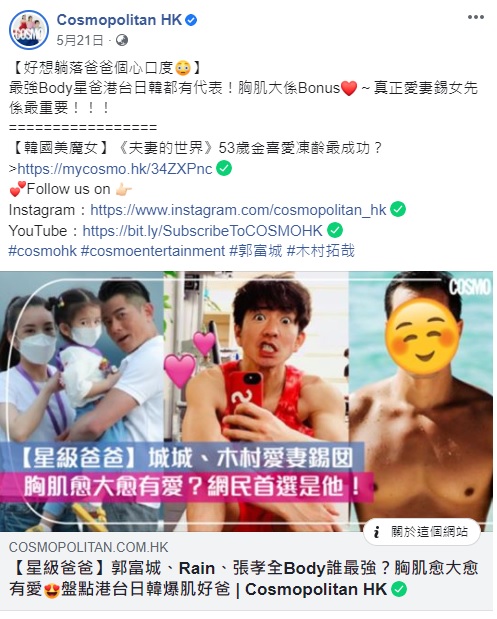Click the green checkmark after YouTube link
Image resolution: width=497 pixels, height=619 pixels.
click(335, 230)
